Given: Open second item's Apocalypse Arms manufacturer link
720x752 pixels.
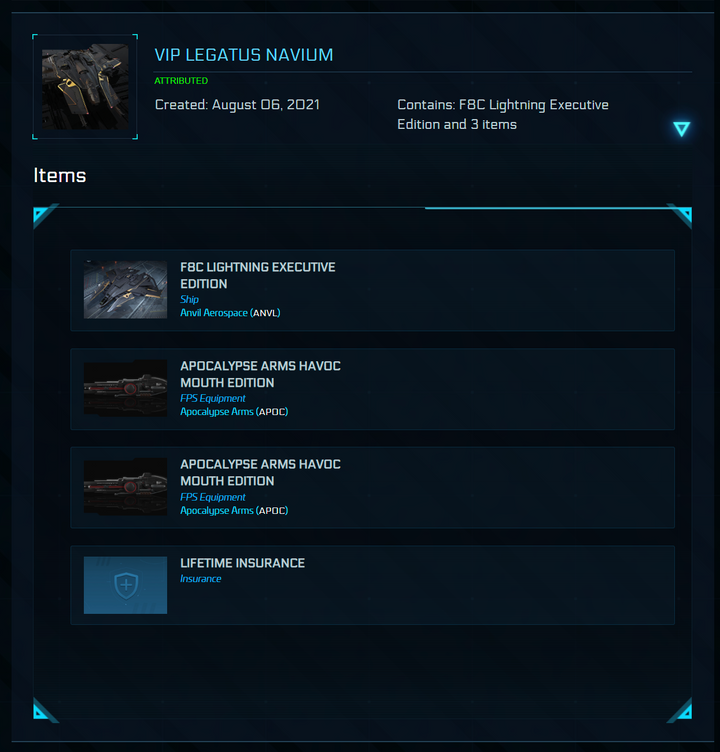Looking at the screenshot, I should 217,510.
